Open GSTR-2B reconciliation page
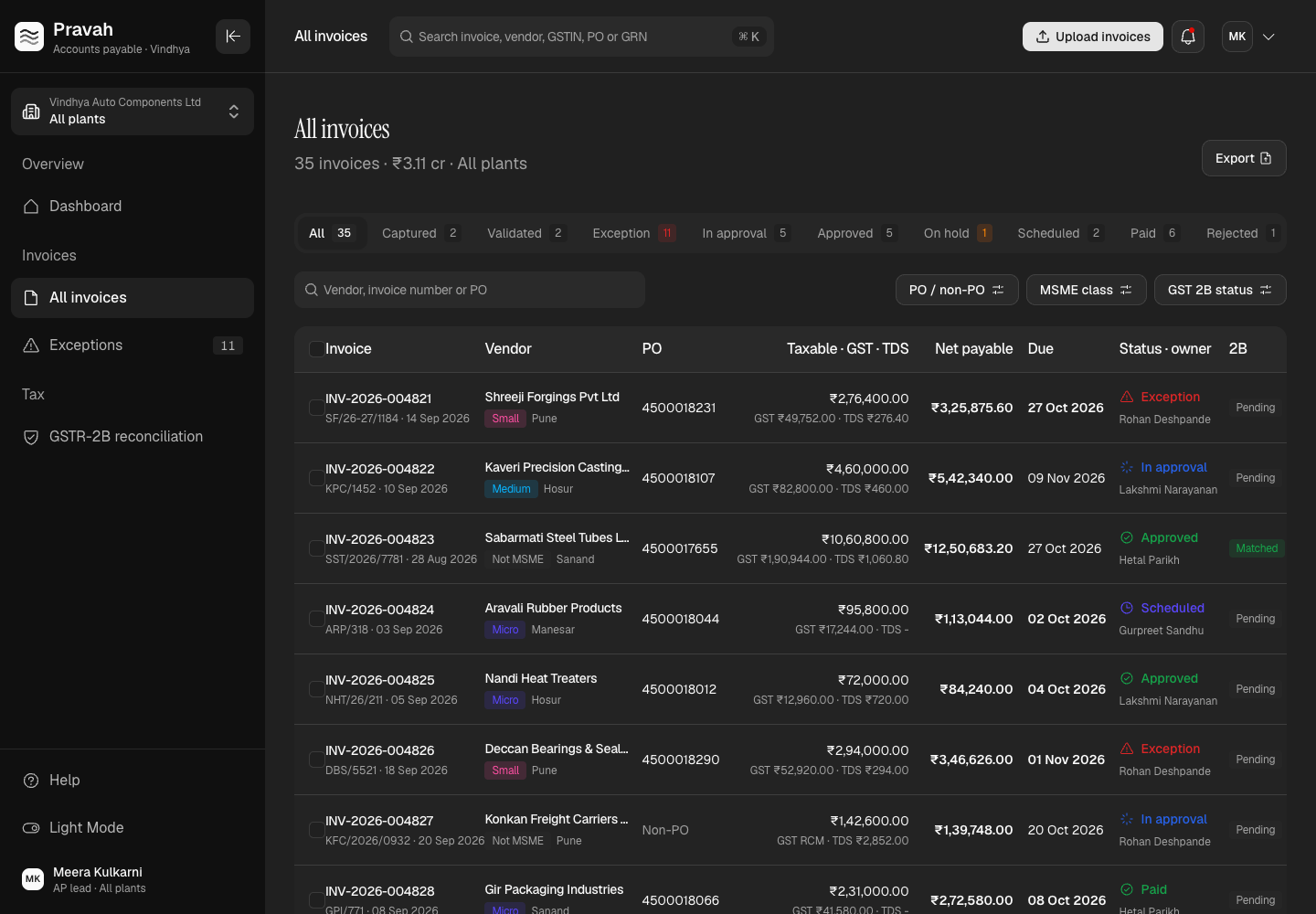This screenshot has height=914, width=1316. pyautogui.click(x=133, y=437)
